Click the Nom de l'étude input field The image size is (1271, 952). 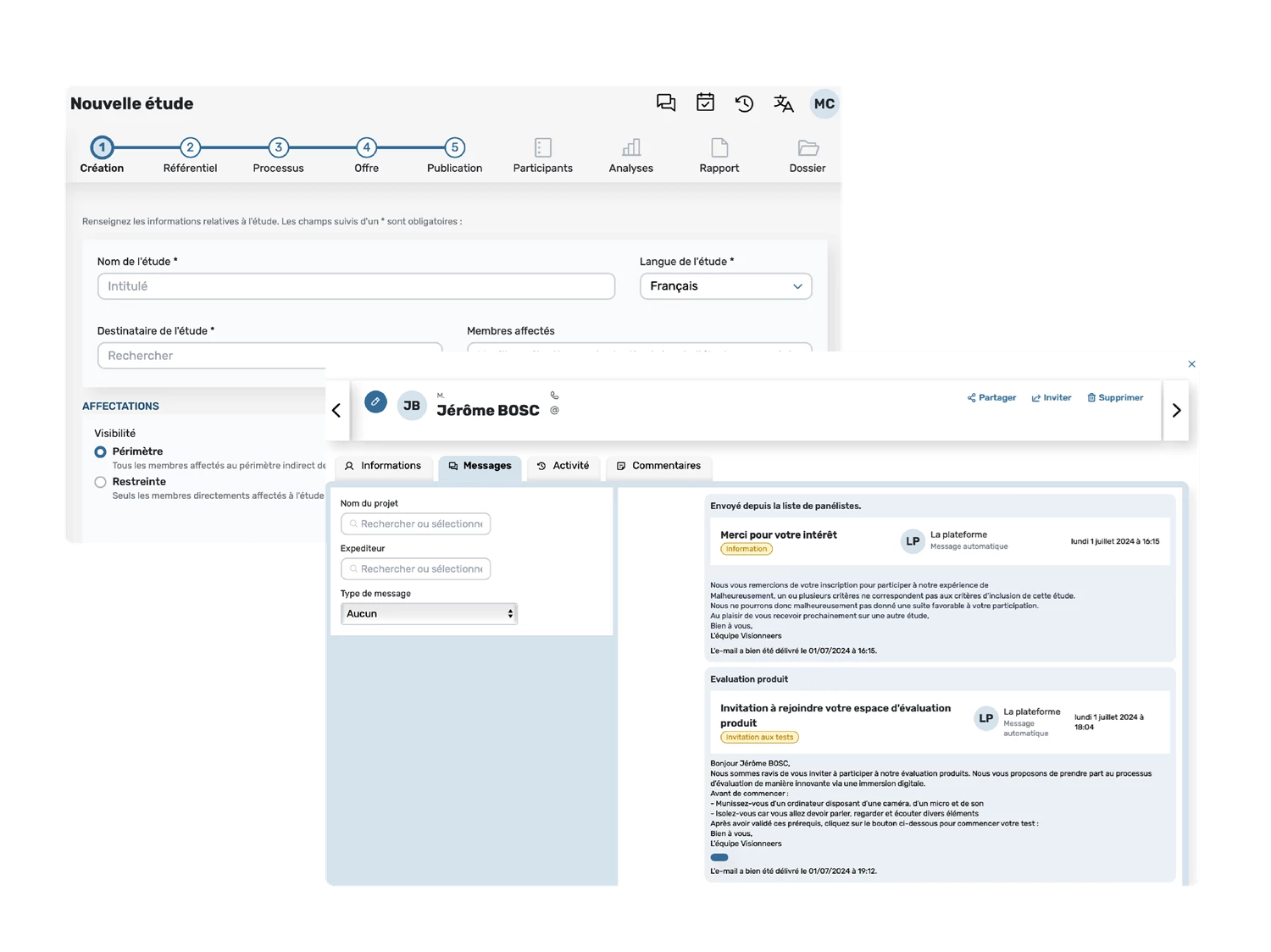(x=356, y=286)
